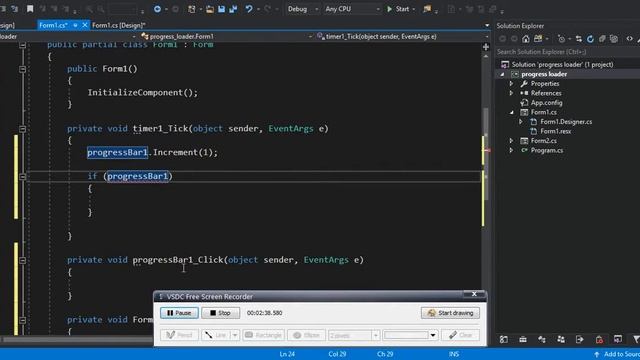The height and width of the screenshot is (360, 640).
Task: Click the first icon in bottom right tab strip
Action: 504,340
